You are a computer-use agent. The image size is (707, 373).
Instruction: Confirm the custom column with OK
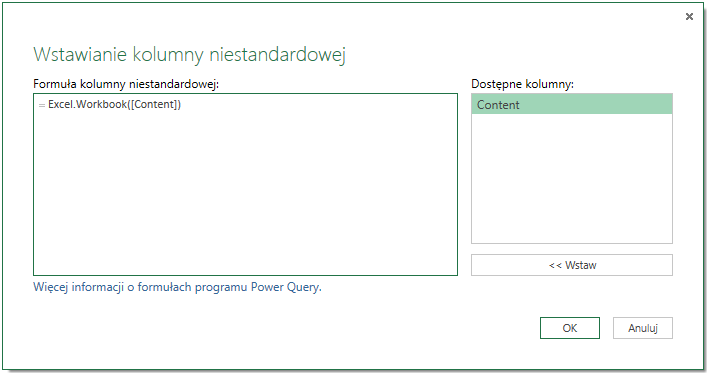pyautogui.click(x=569, y=328)
